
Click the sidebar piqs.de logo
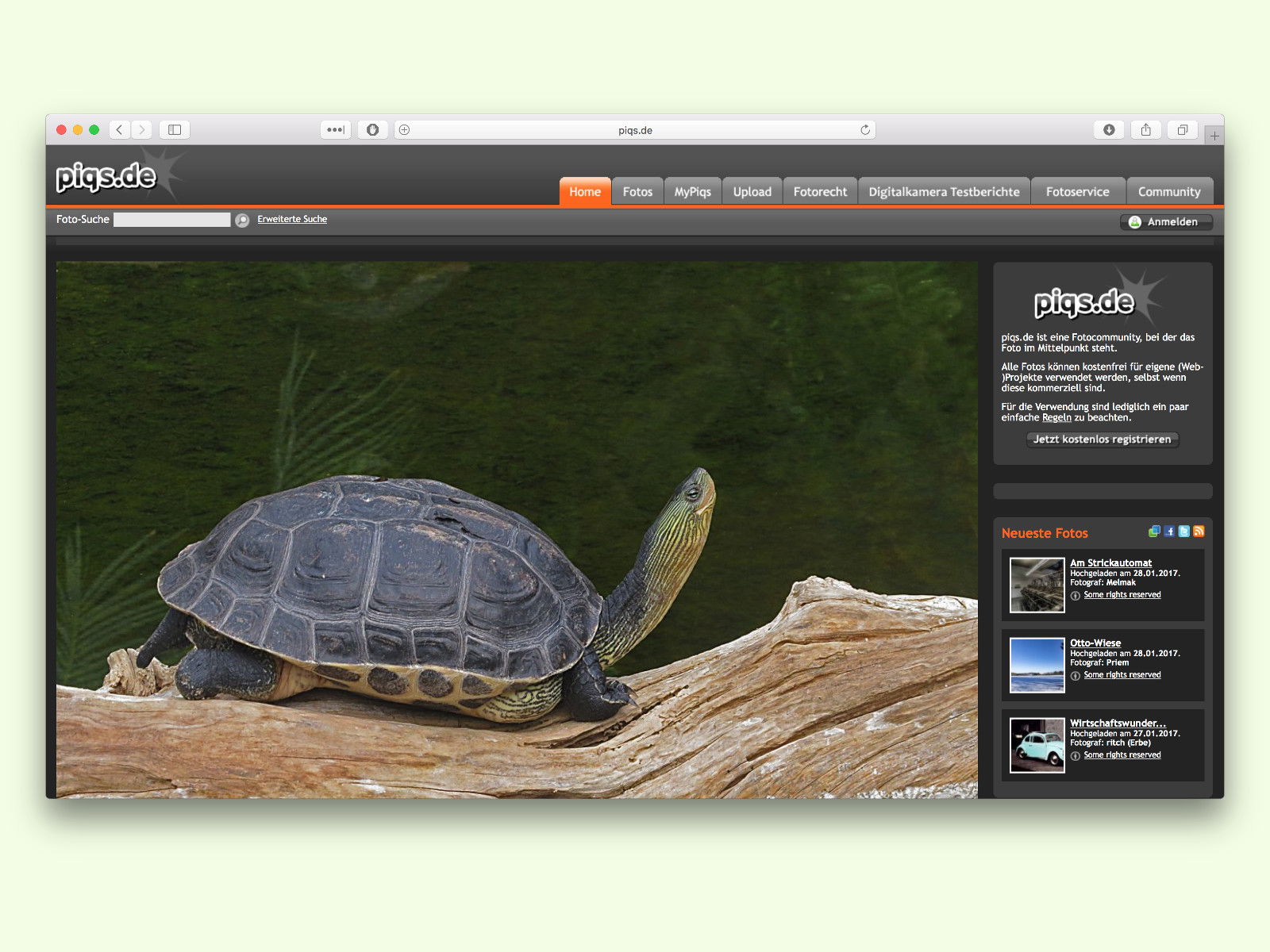tap(1084, 302)
